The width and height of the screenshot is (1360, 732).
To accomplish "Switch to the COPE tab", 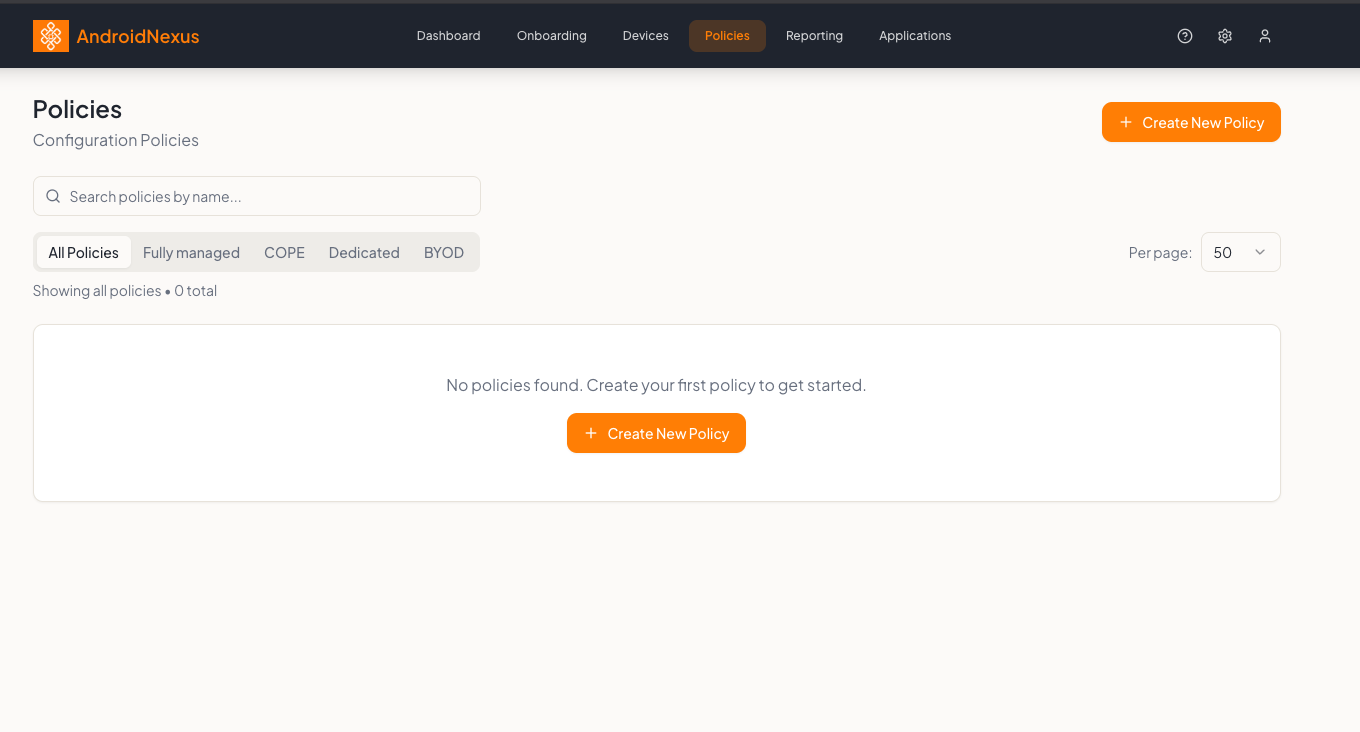I will click(284, 253).
